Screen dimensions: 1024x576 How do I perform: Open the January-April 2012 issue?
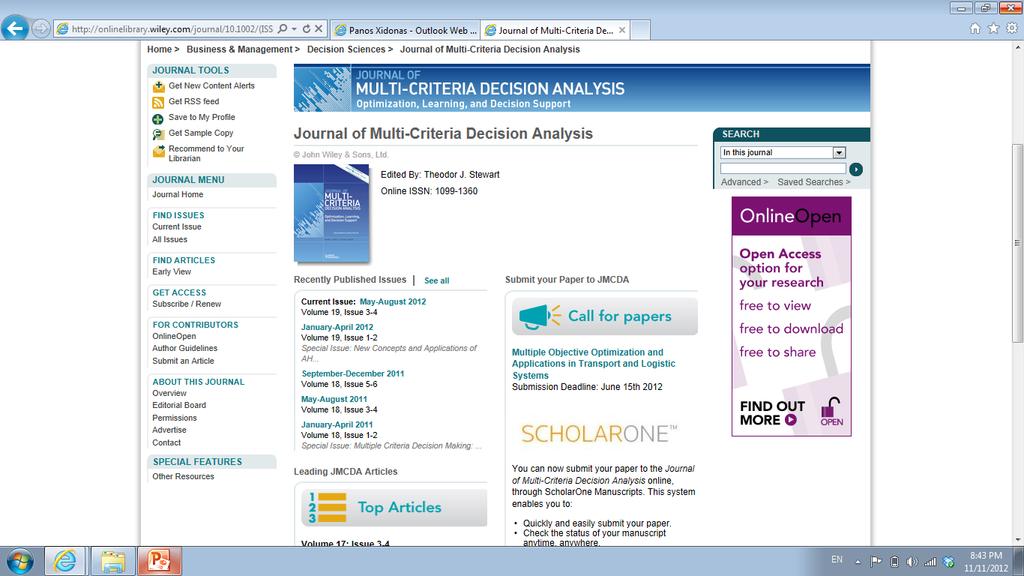point(337,327)
